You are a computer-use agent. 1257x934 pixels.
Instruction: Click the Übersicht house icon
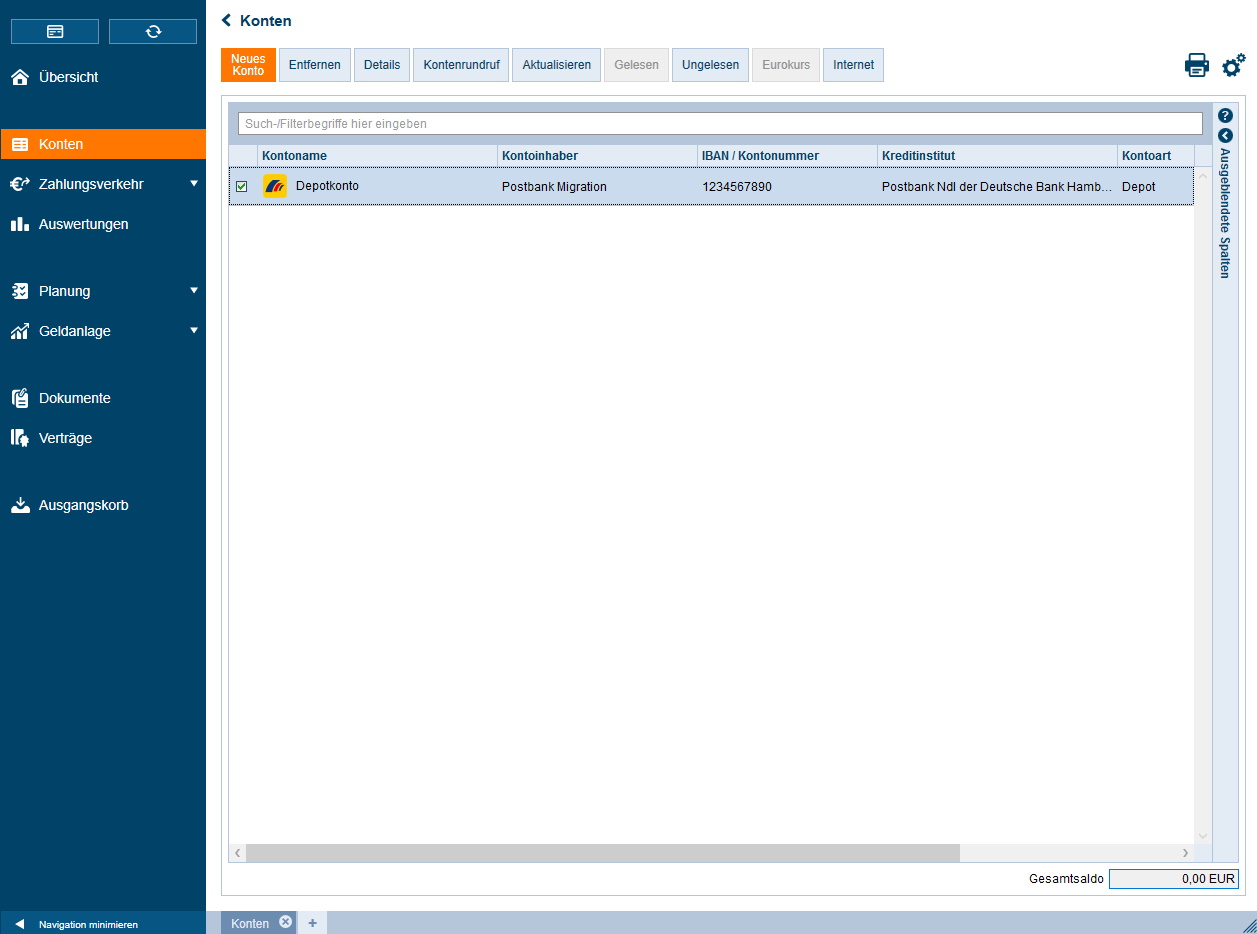20,77
